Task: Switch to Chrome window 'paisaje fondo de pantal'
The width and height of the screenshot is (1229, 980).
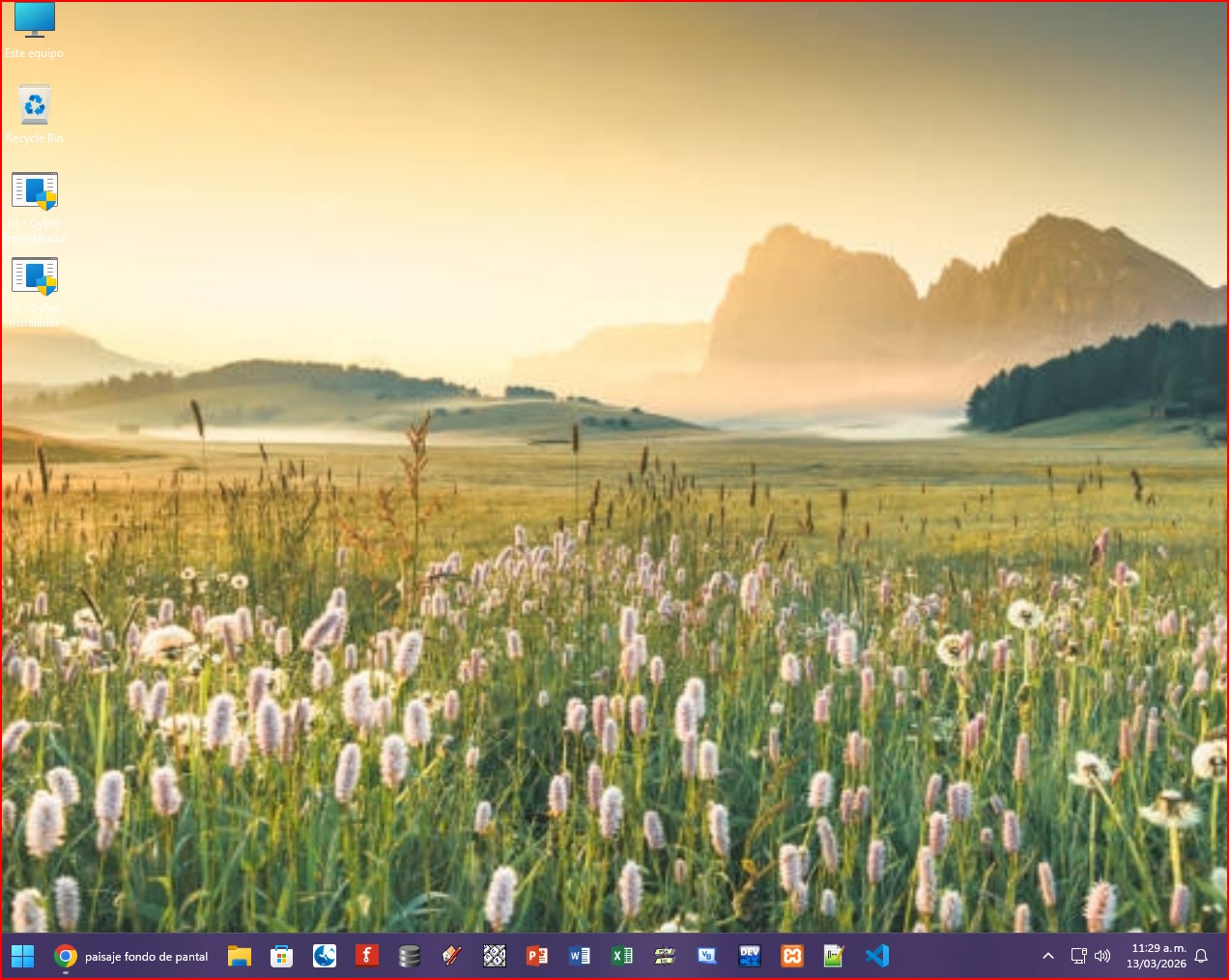Action: pyautogui.click(x=132, y=957)
